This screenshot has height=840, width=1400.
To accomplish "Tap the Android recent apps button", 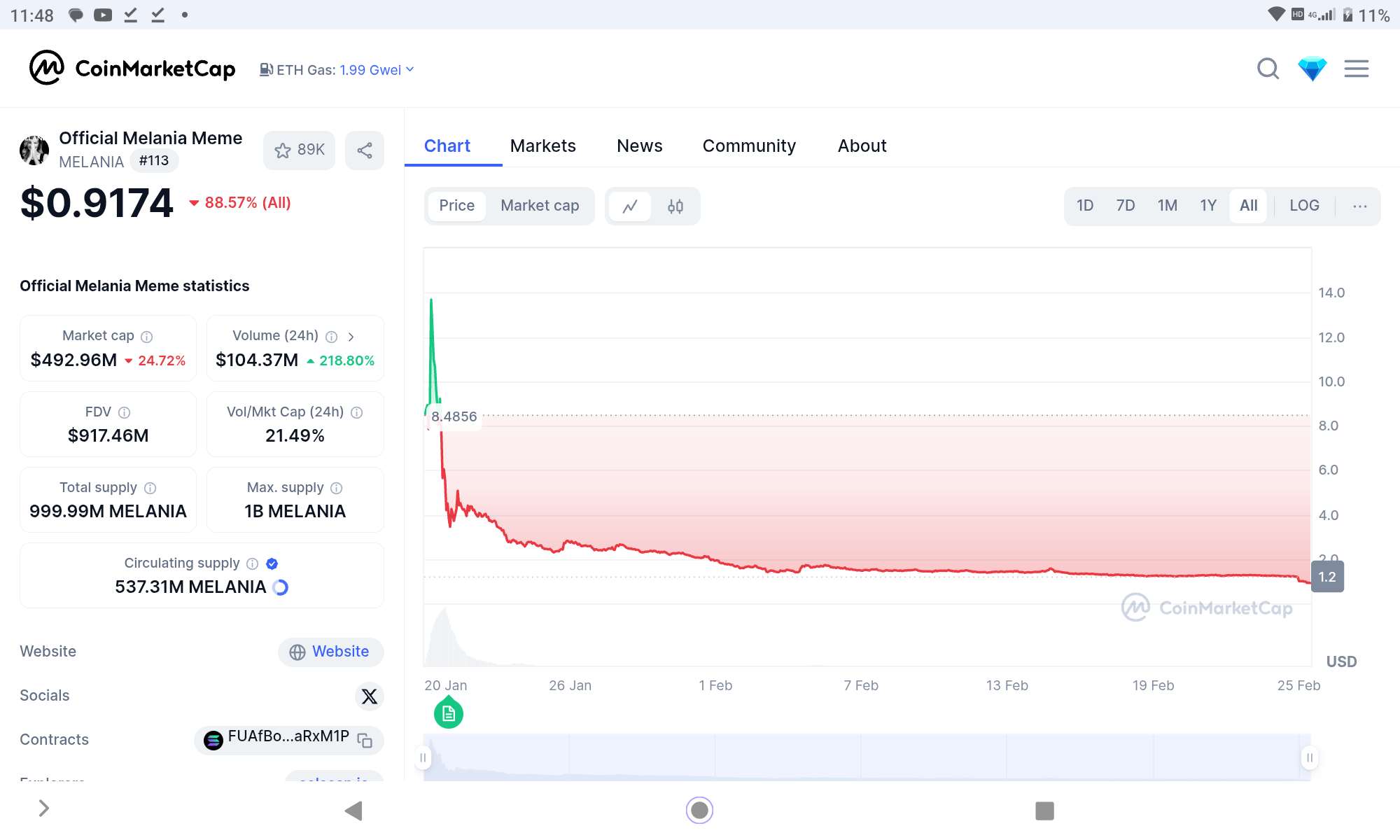I will pos(1044,811).
